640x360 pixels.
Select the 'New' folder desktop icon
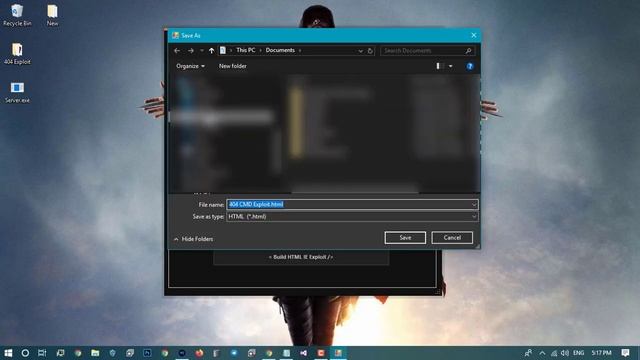click(52, 15)
